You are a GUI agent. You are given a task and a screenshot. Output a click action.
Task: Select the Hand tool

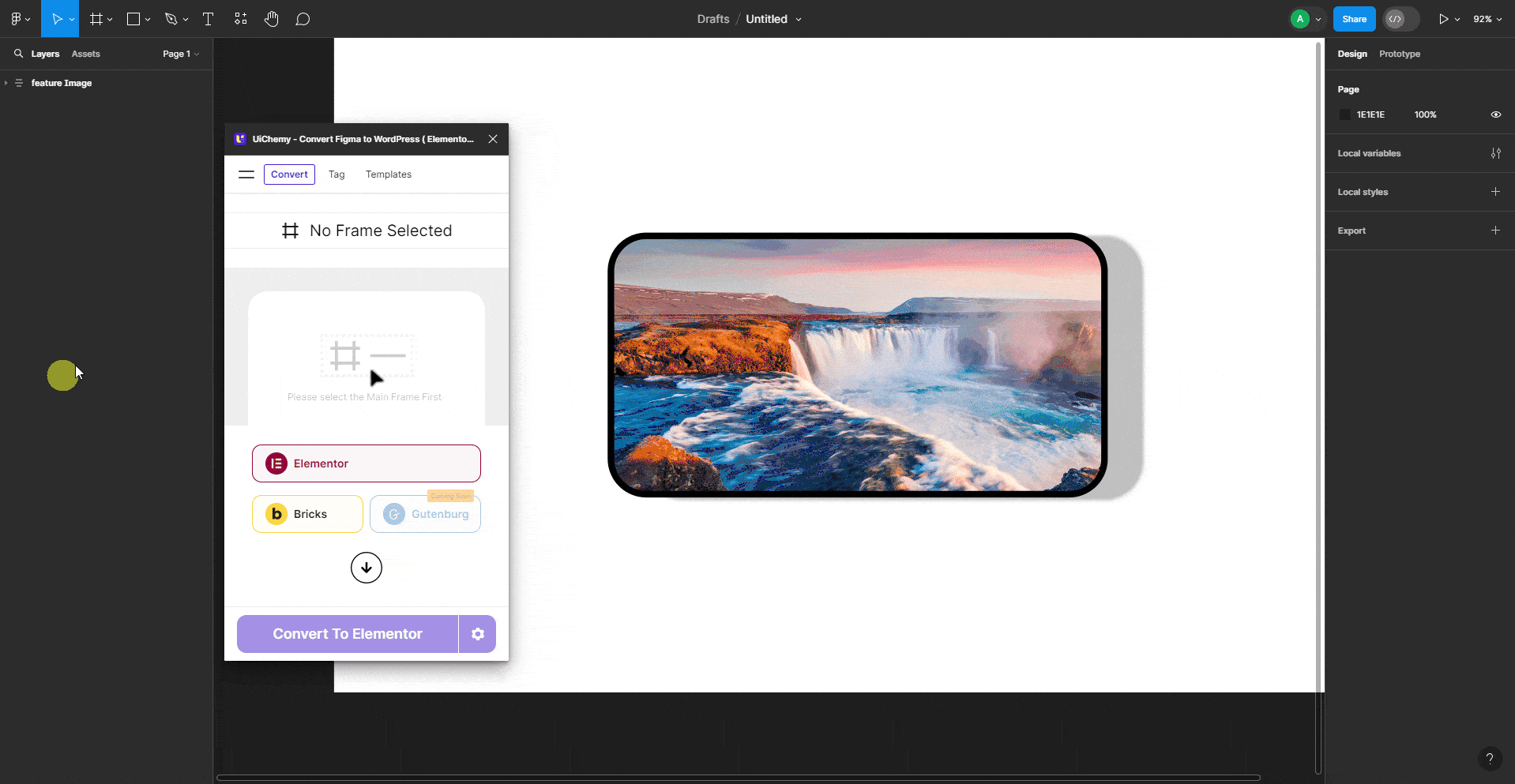click(272, 19)
